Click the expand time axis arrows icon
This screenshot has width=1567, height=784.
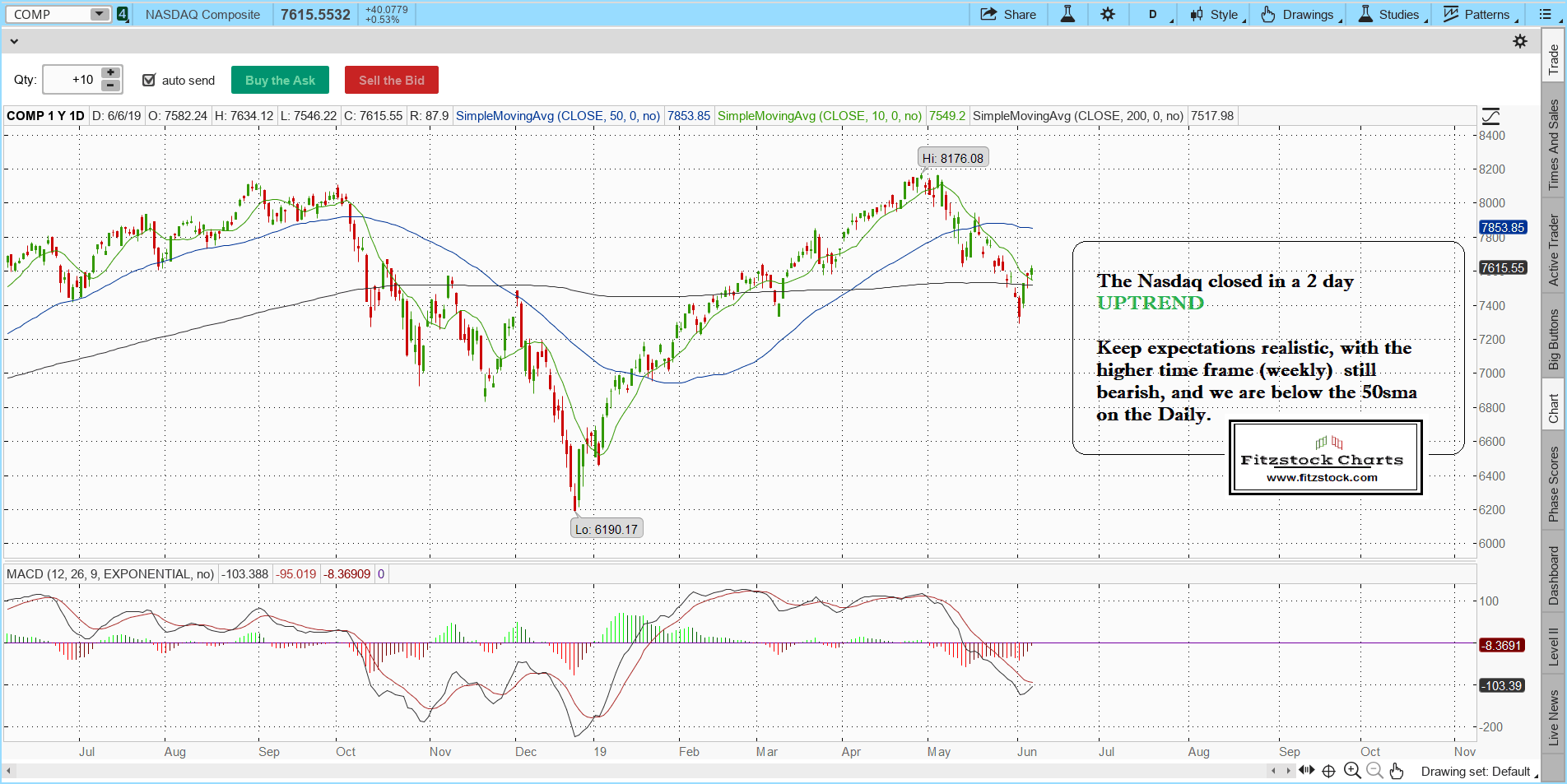click(1306, 771)
